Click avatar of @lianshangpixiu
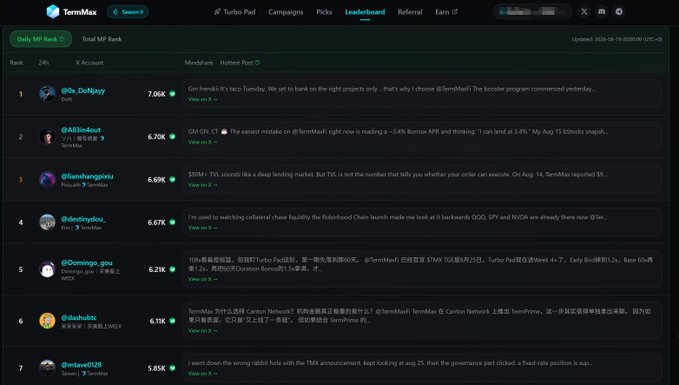Screen dimensions: 679x385 (x=47, y=179)
